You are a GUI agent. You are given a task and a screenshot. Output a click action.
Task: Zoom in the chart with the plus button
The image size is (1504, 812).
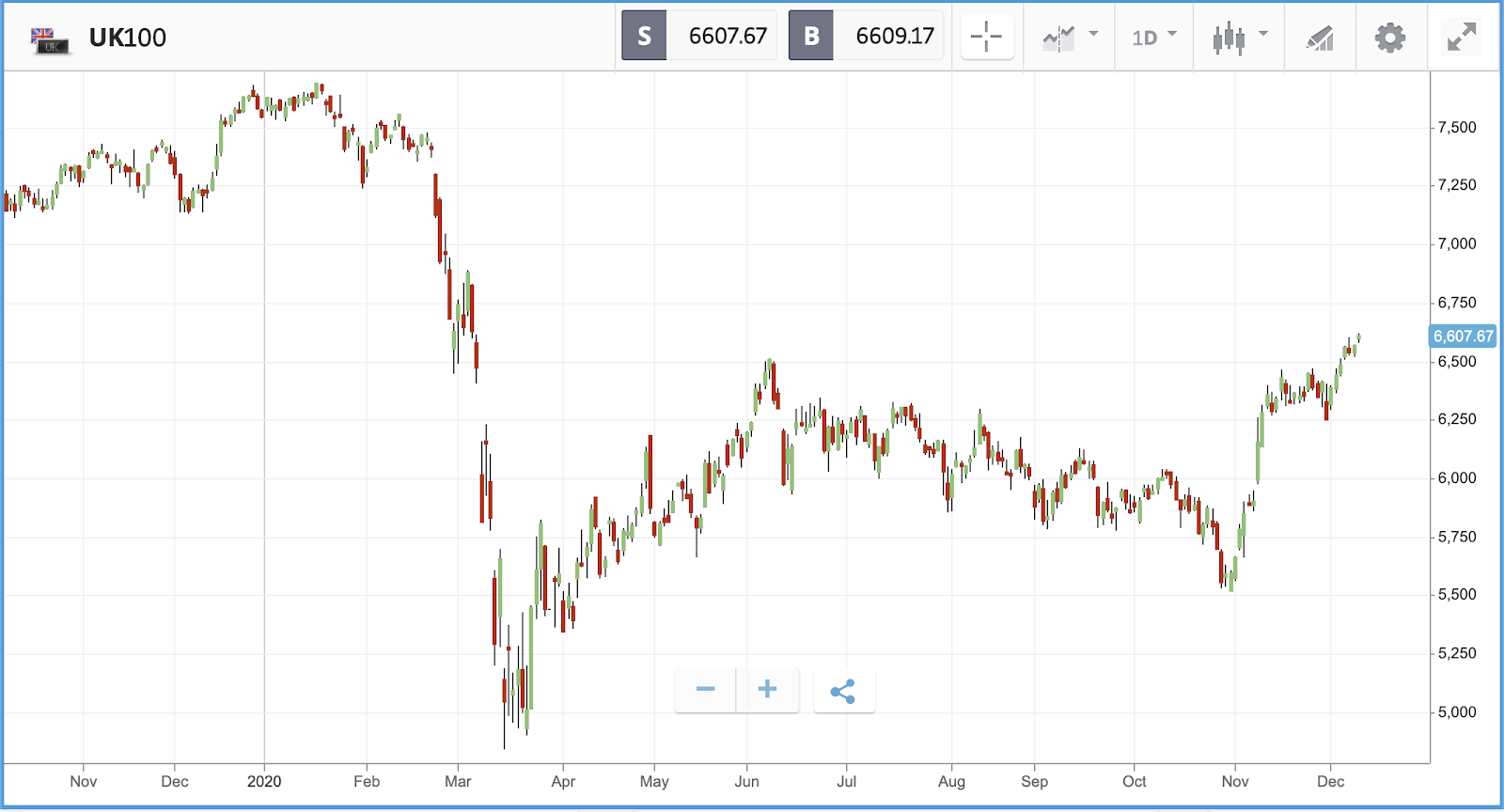coord(768,690)
